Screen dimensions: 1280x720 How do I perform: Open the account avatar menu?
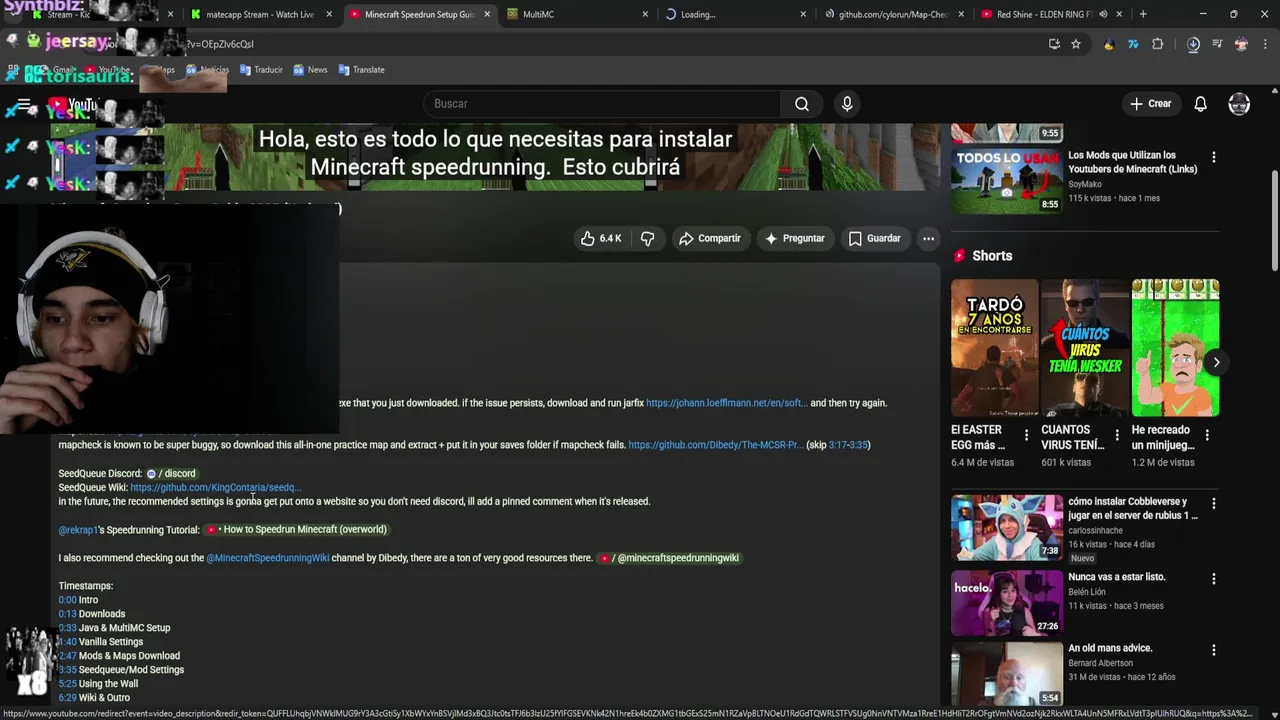(x=1239, y=104)
